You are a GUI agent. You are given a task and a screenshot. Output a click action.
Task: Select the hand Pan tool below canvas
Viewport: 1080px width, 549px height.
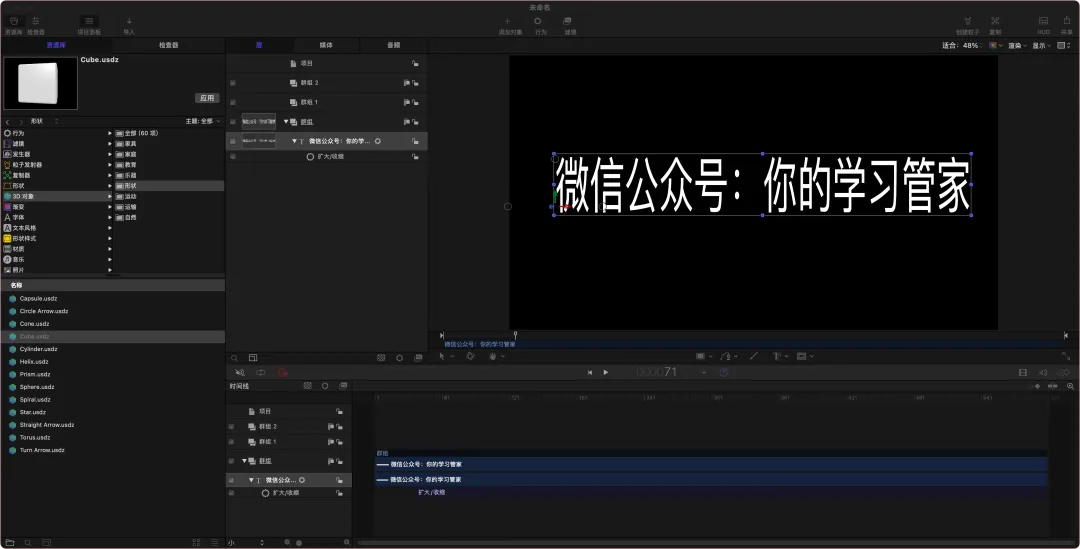click(492, 356)
